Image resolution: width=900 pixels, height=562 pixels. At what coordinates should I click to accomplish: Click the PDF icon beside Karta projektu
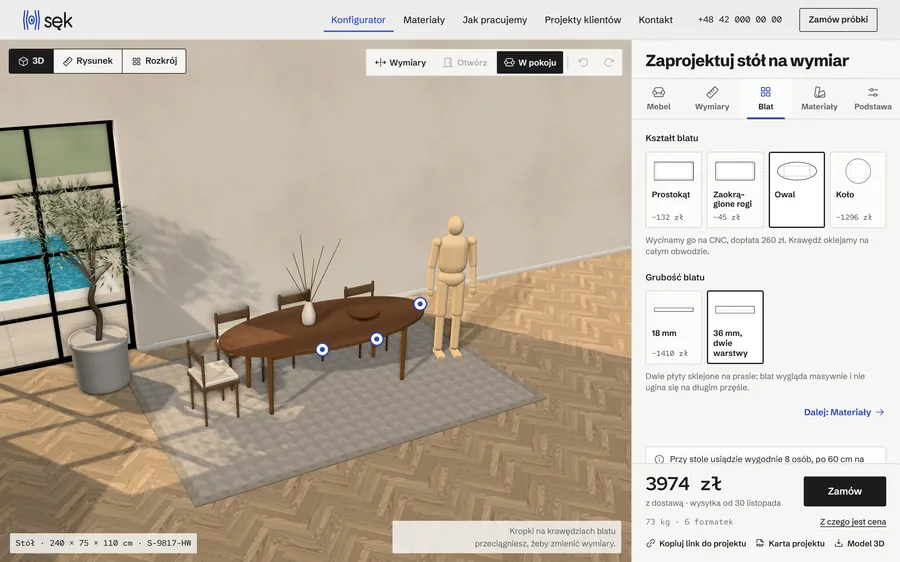point(760,543)
